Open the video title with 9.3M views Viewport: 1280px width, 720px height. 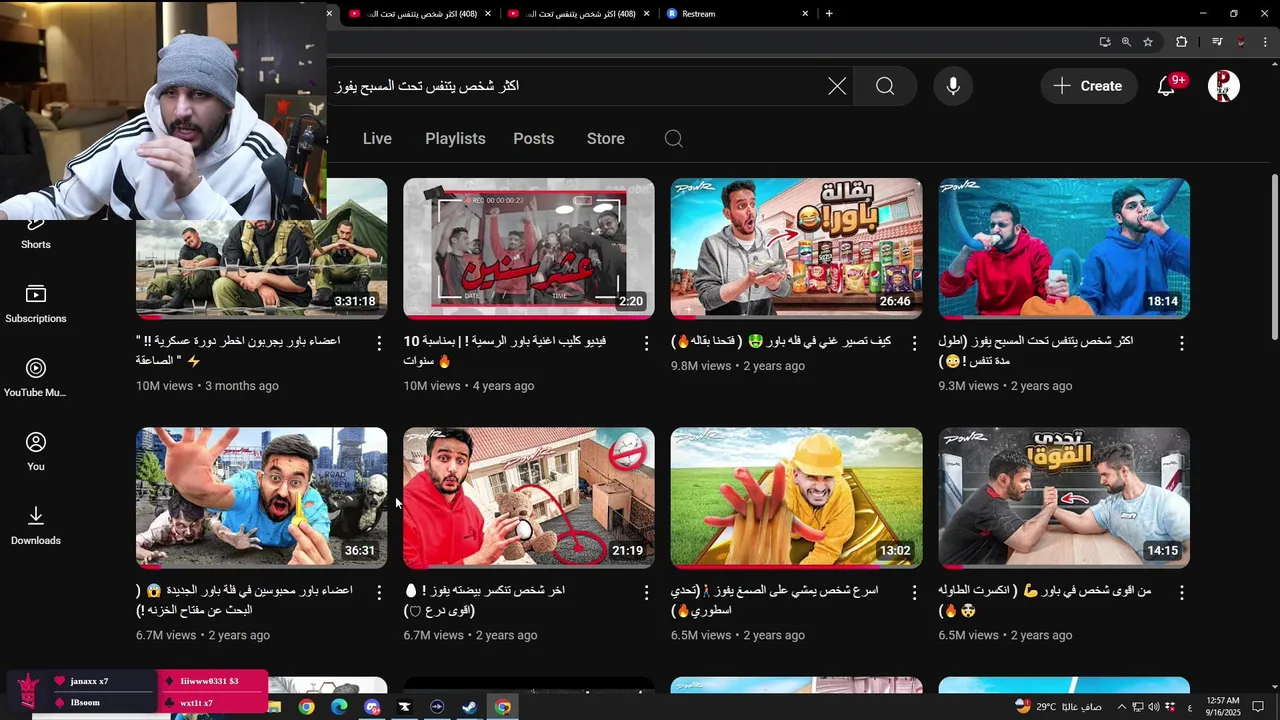pyautogui.click(x=1035, y=351)
